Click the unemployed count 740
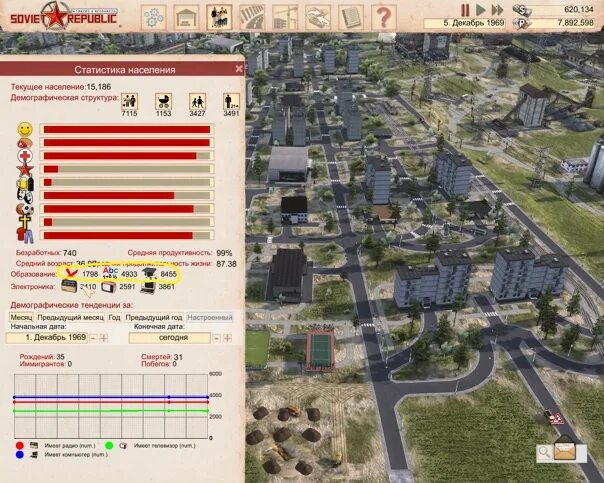The width and height of the screenshot is (604, 483). point(70,253)
